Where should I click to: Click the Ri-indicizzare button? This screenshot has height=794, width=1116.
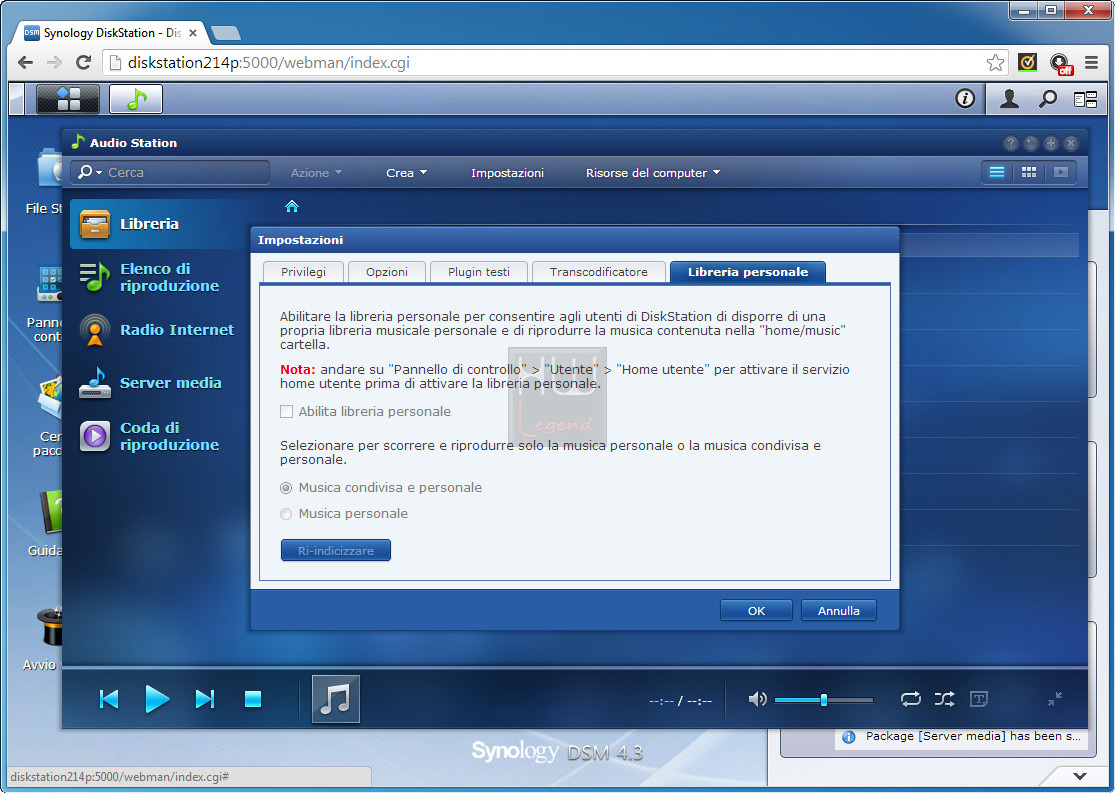point(336,551)
